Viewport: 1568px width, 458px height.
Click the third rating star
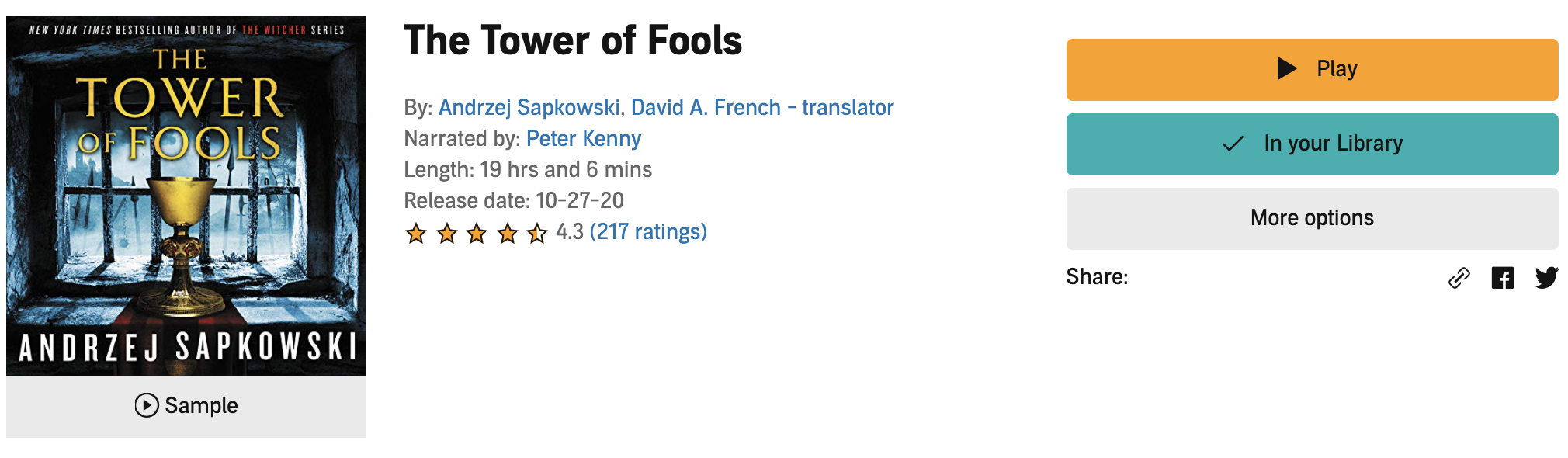[477, 233]
